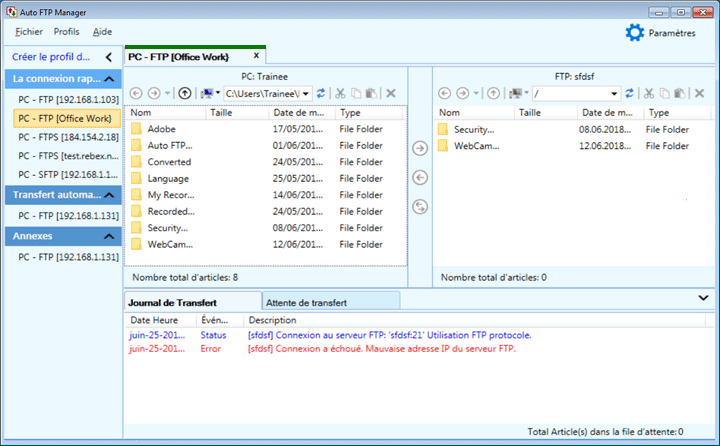This screenshot has width=720, height=446.
Task: Click the upload right-arrow transfer button
Action: click(x=420, y=149)
